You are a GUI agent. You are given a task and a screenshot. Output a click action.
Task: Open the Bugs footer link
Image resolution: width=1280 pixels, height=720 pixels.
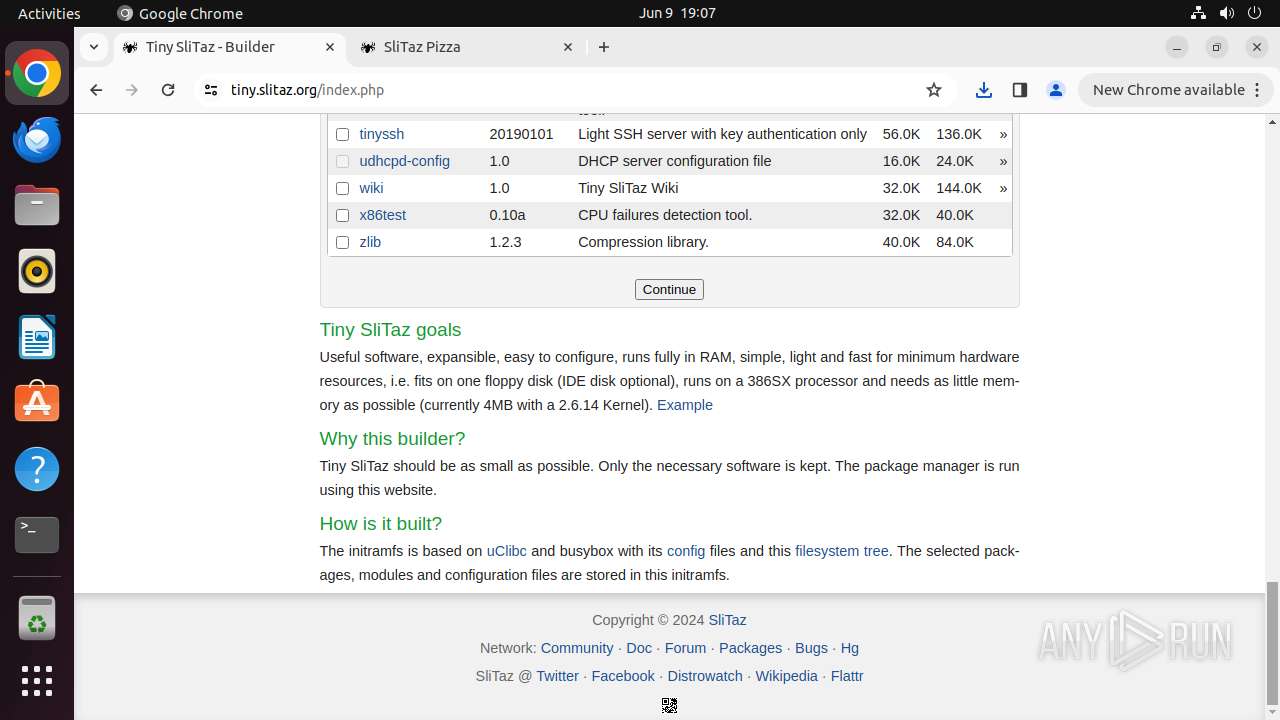coord(811,648)
